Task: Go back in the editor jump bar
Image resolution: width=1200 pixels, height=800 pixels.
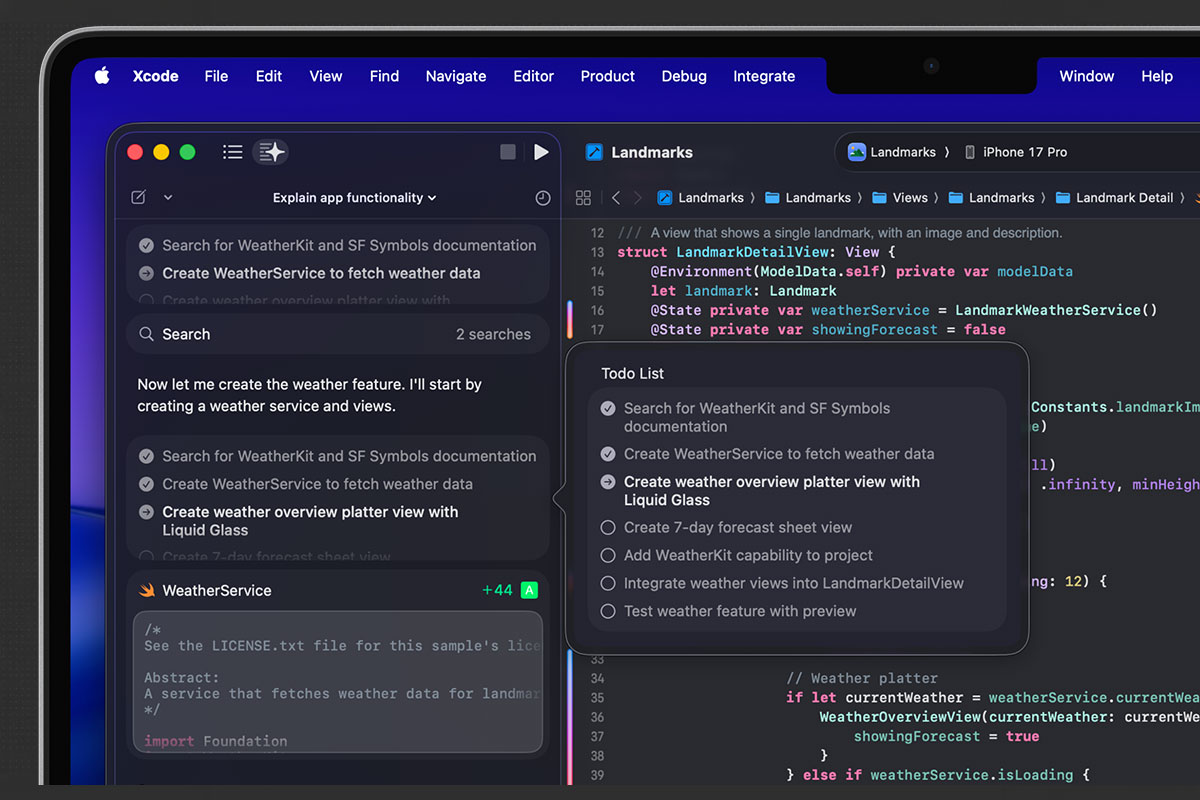Action: click(616, 198)
